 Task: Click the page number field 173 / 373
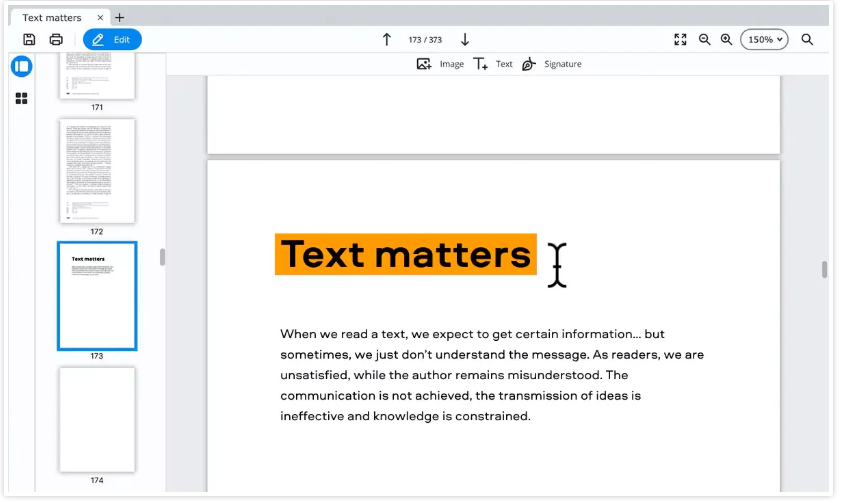pyautogui.click(x=425, y=40)
